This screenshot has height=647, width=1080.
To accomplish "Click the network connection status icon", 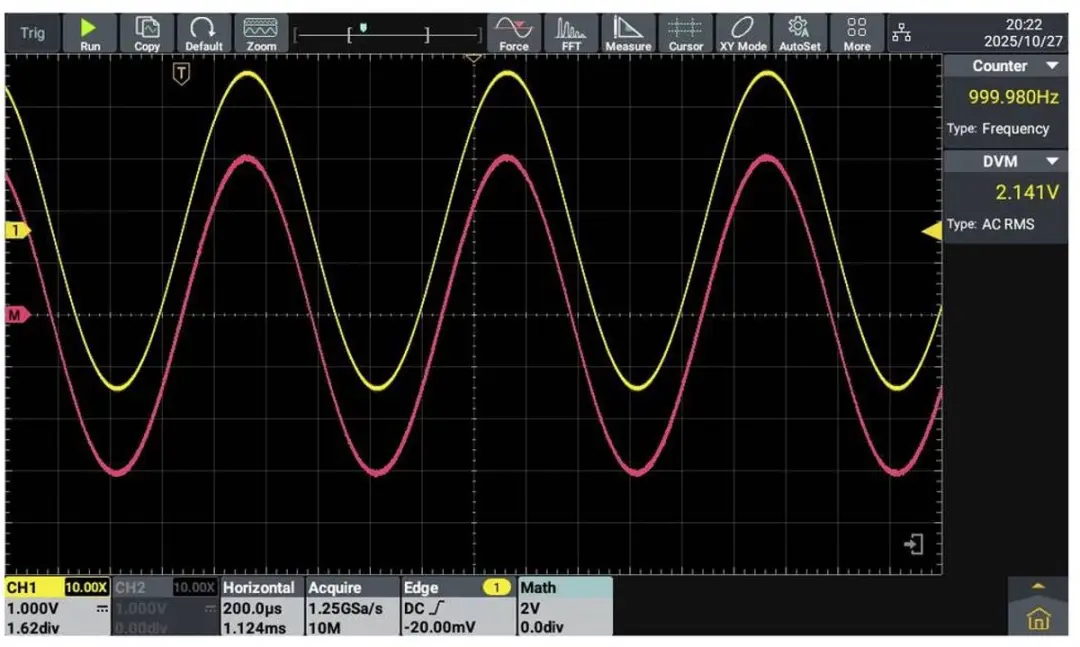I will (902, 32).
